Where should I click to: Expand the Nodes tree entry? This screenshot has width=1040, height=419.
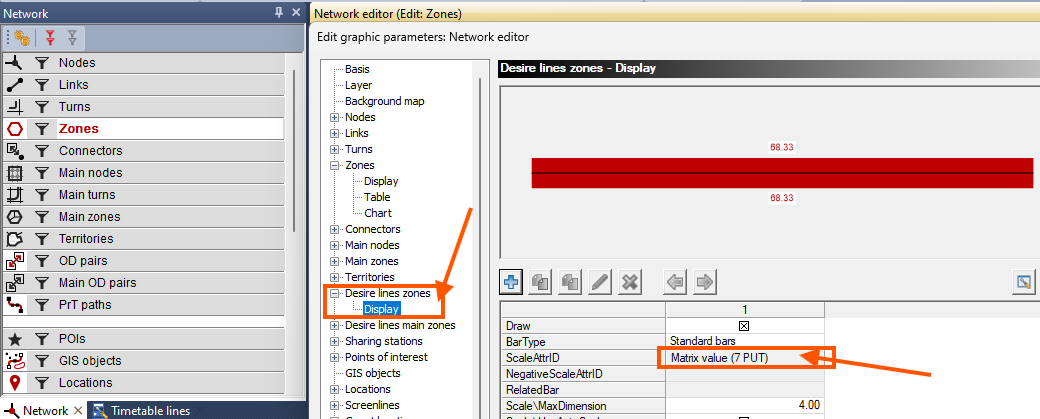tap(334, 117)
